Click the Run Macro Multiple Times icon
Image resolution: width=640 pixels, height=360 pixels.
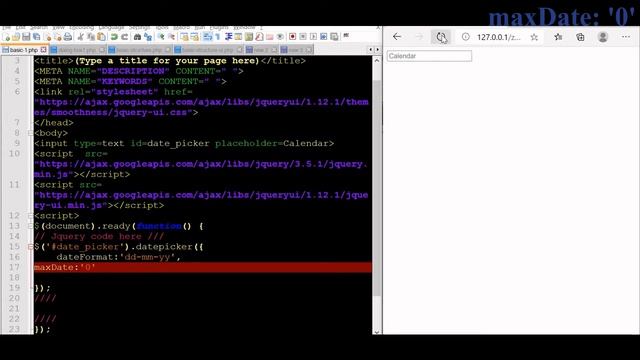(324, 37)
